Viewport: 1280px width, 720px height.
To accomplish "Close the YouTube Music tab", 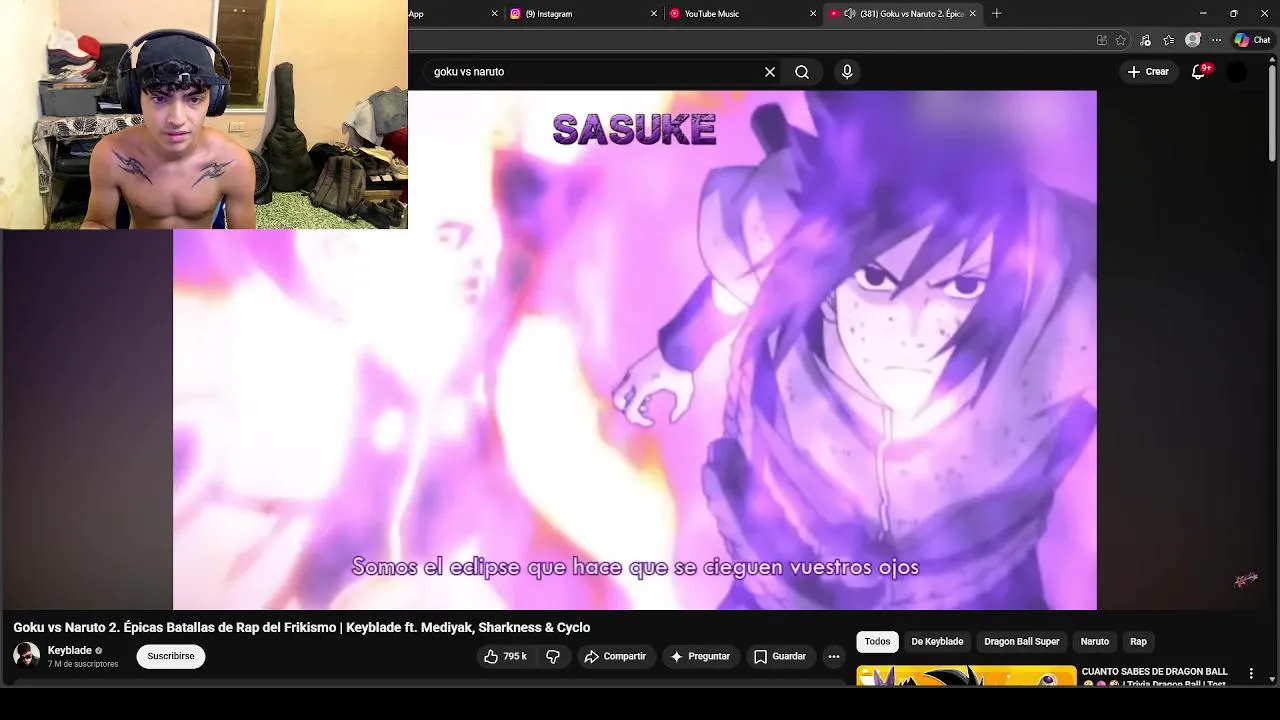I will coord(813,14).
